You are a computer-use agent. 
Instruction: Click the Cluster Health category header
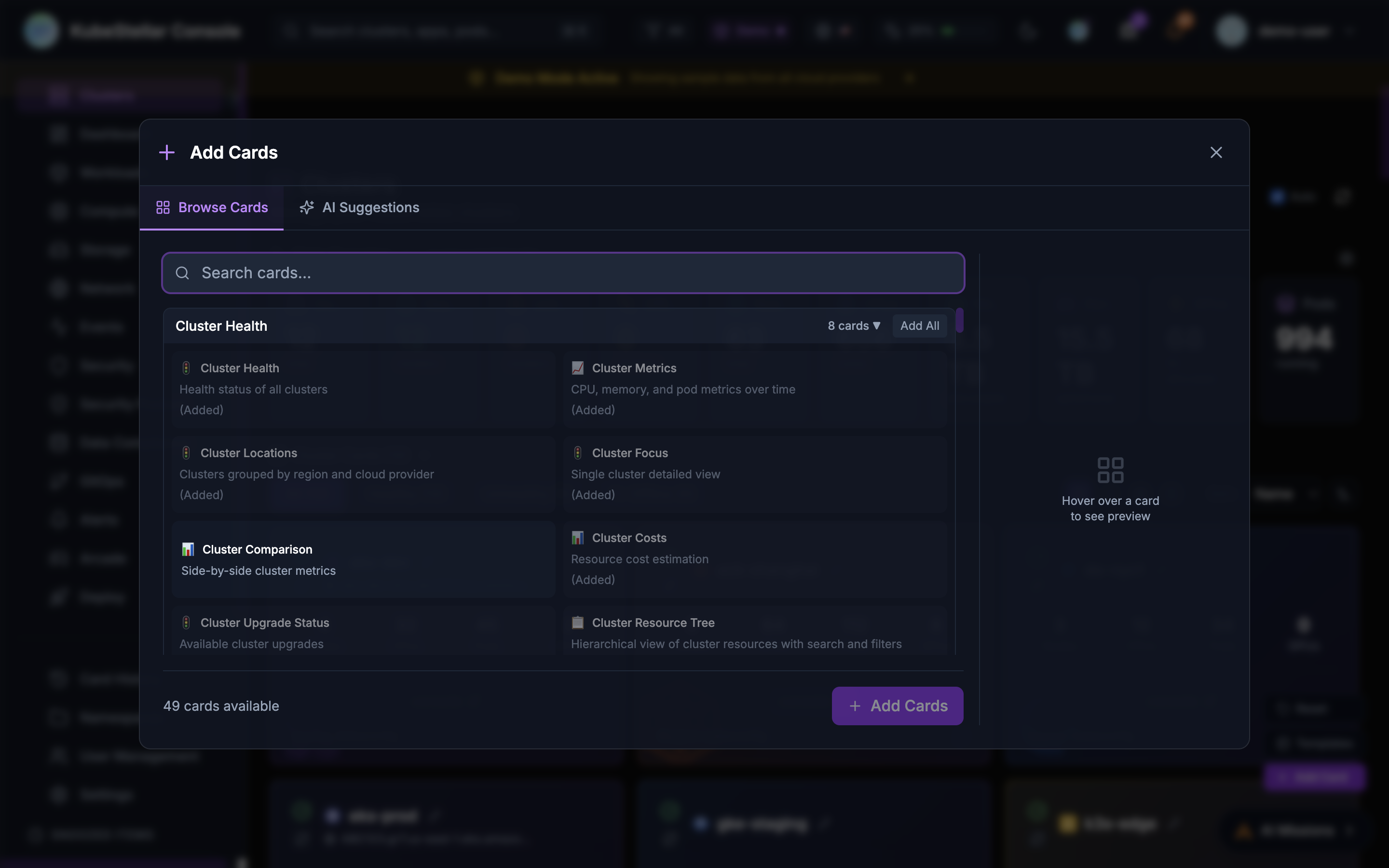(221, 326)
